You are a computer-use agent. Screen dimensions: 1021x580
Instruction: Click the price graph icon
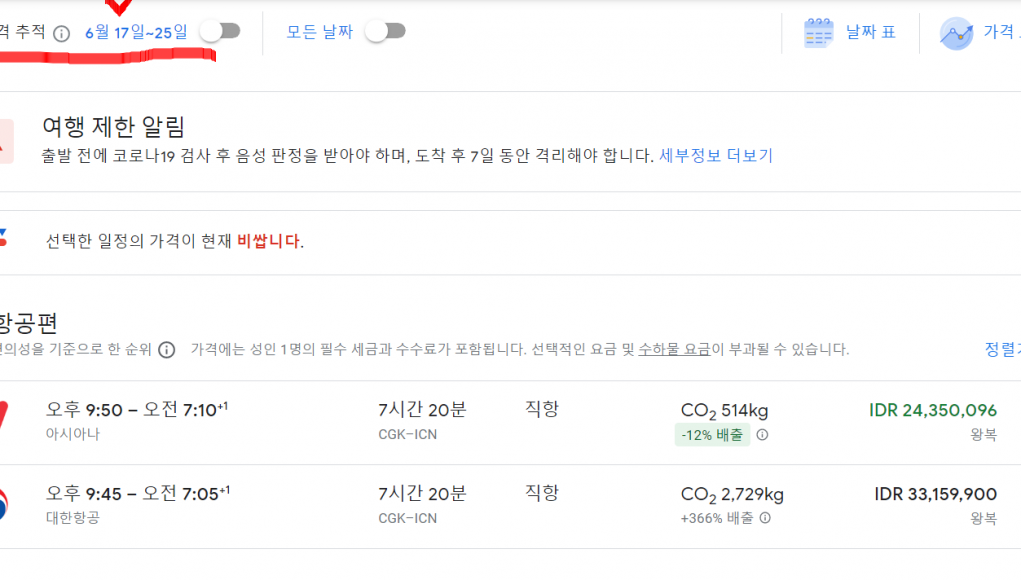pyautogui.click(x=956, y=33)
